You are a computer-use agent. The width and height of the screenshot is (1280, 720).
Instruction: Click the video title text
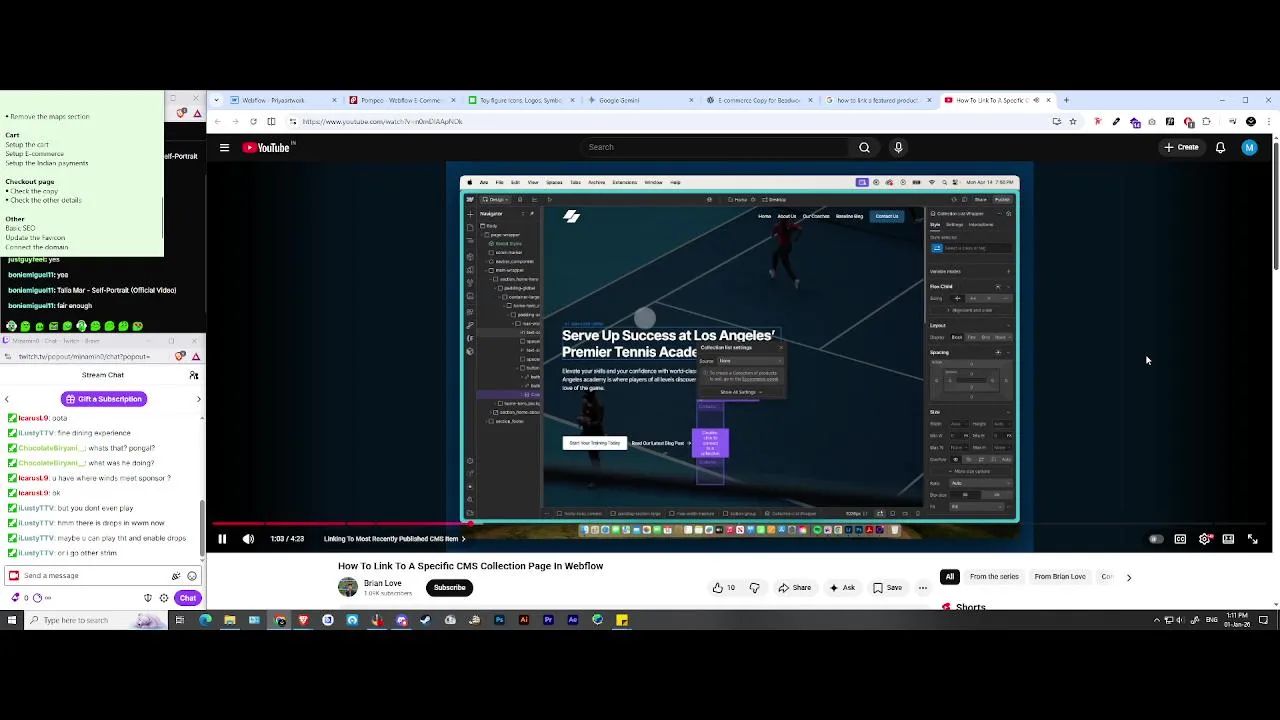coord(470,566)
